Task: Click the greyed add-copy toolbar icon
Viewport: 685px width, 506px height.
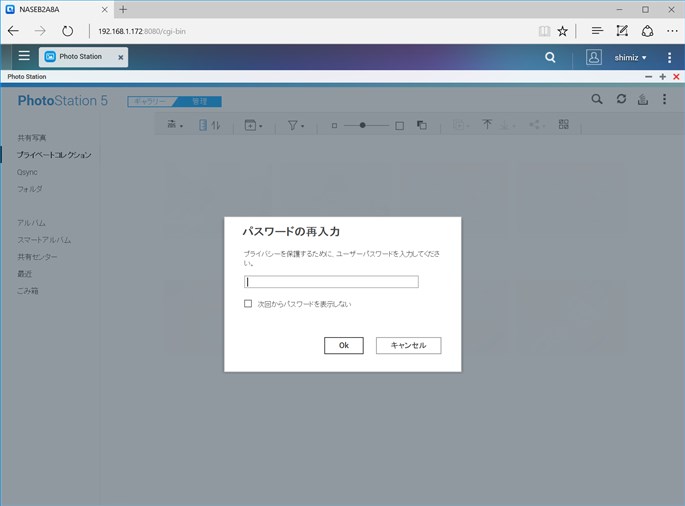Action: pyautogui.click(x=461, y=125)
